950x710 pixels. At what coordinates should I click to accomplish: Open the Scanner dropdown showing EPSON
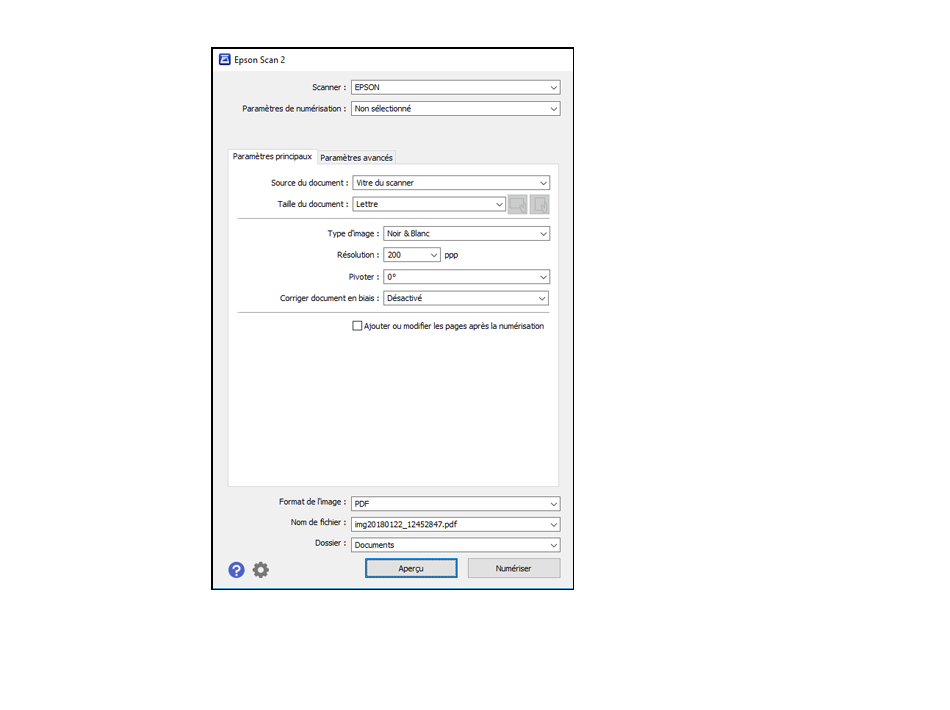point(456,87)
